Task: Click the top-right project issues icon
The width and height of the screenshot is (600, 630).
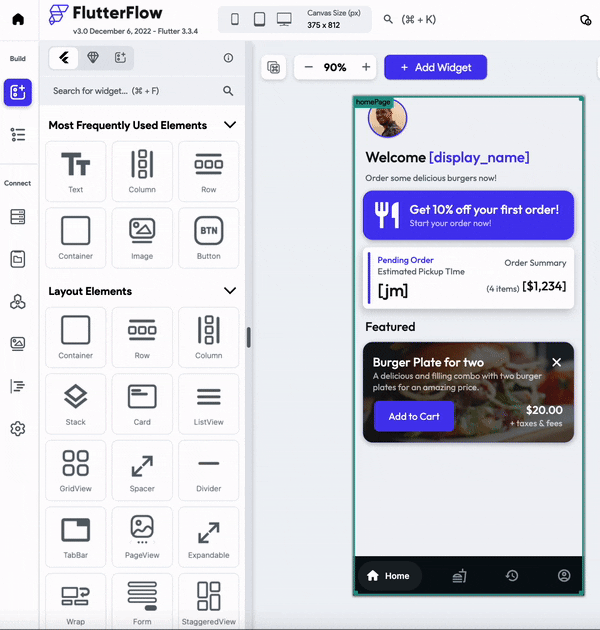Action: [x=586, y=20]
